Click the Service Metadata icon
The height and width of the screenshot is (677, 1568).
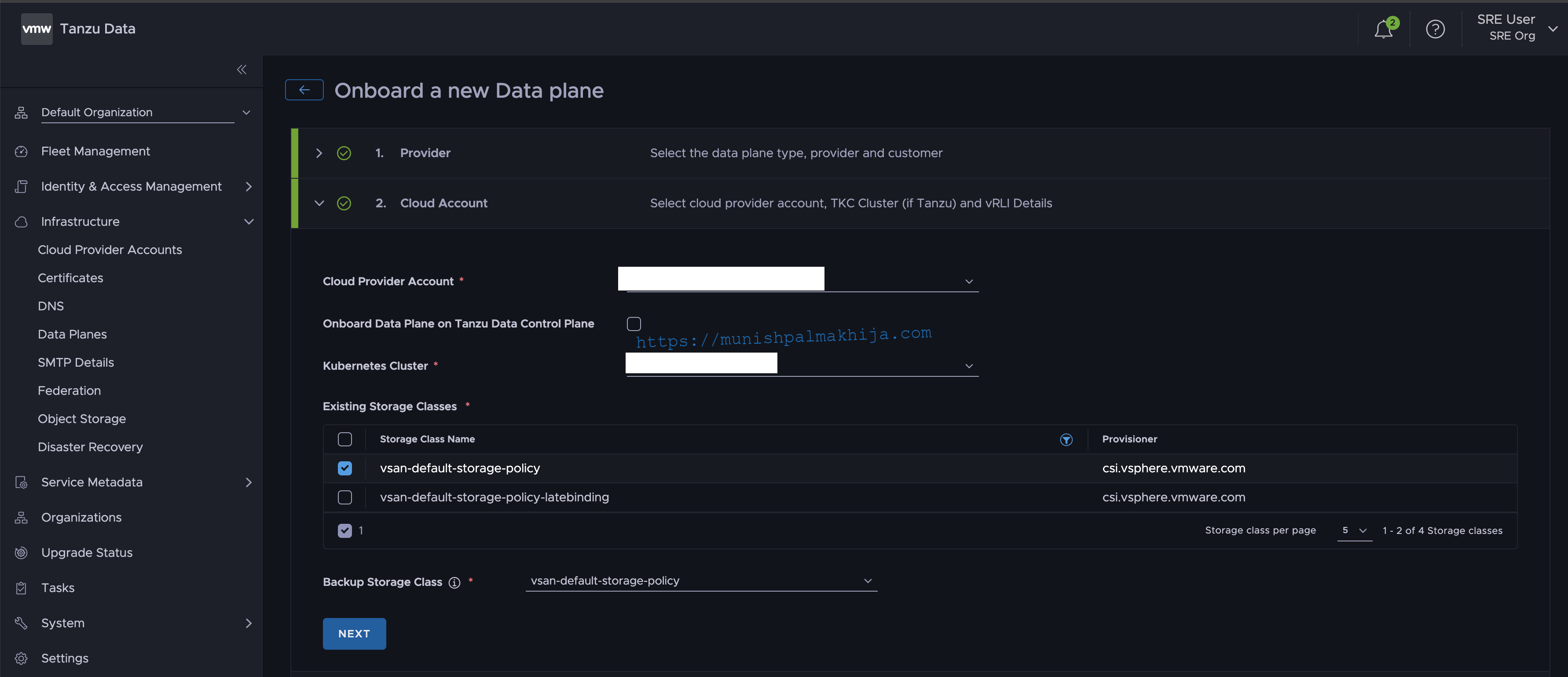(x=21, y=483)
